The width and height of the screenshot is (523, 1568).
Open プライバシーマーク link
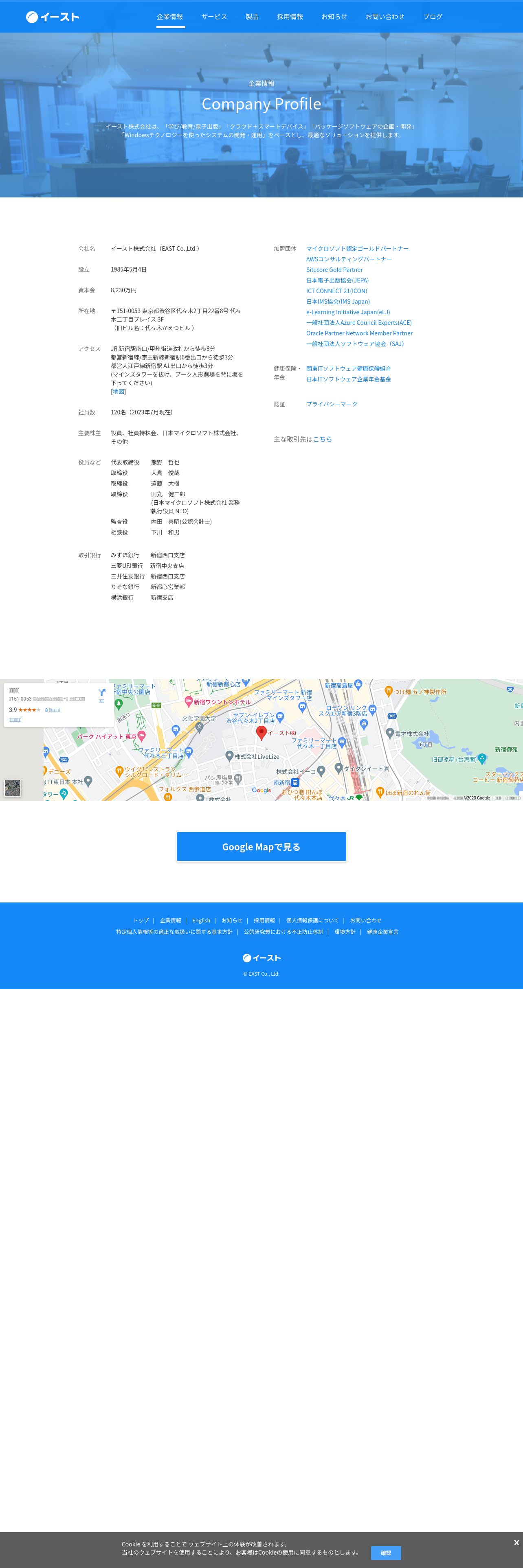332,404
